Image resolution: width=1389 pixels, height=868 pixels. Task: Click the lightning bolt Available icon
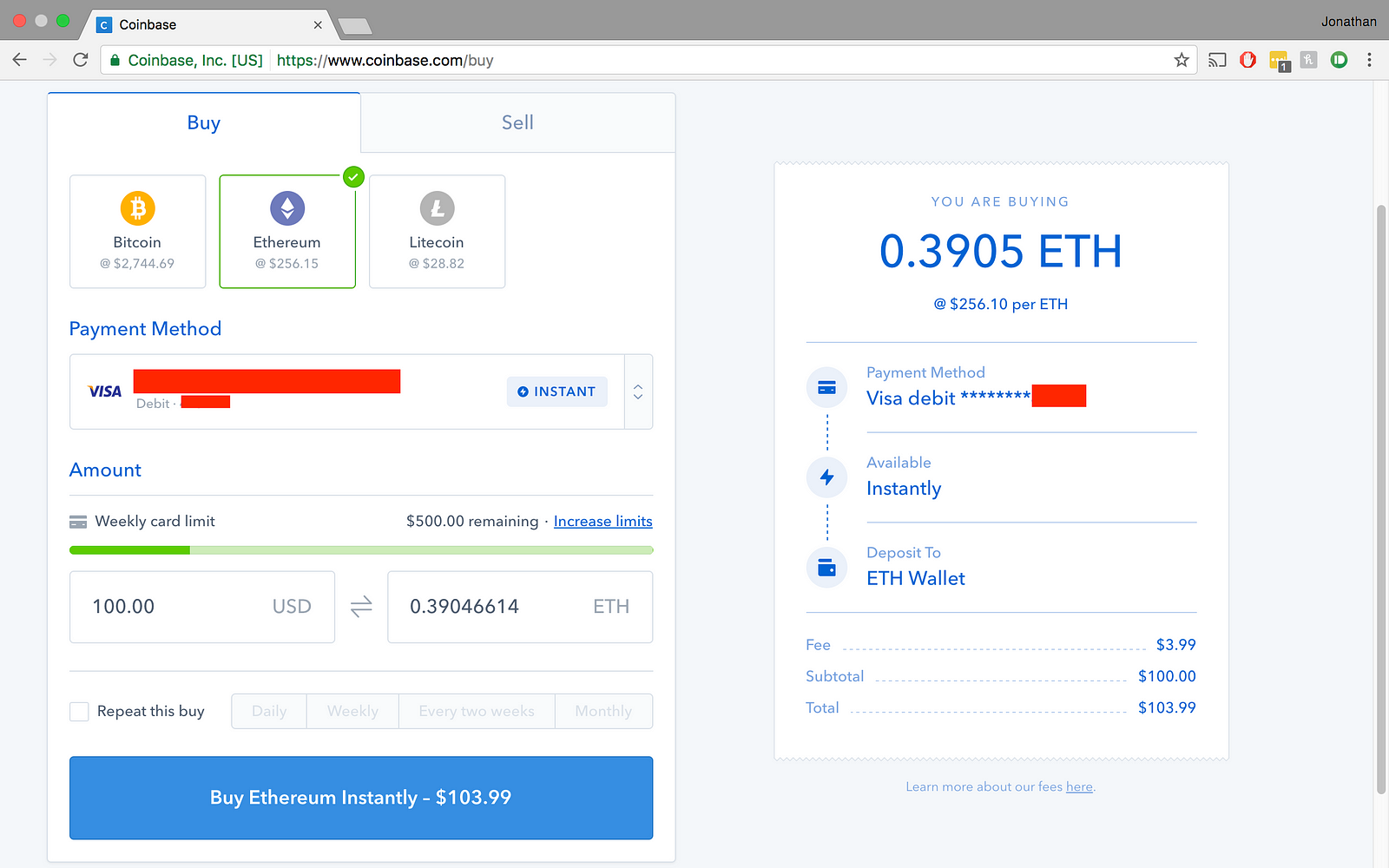click(826, 477)
